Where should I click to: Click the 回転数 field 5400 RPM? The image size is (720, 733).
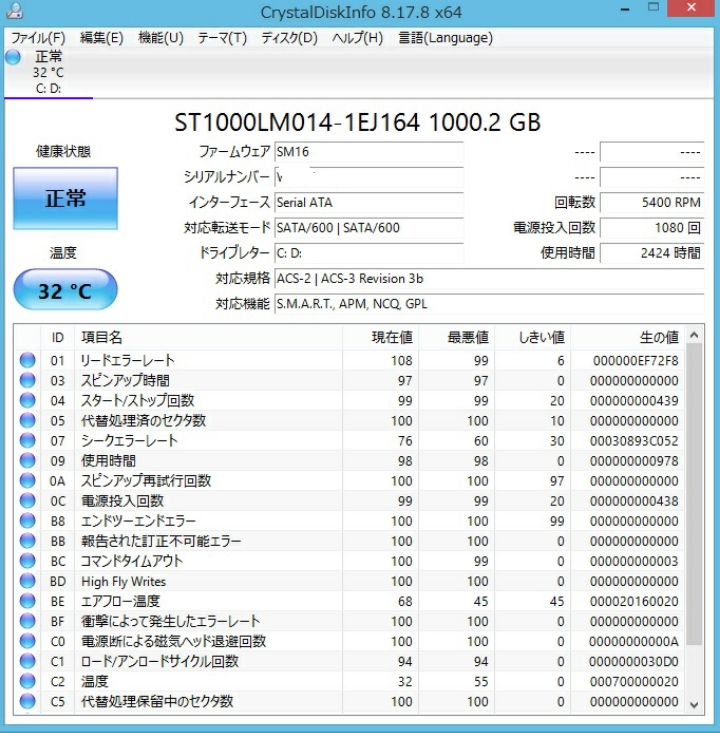click(652, 202)
